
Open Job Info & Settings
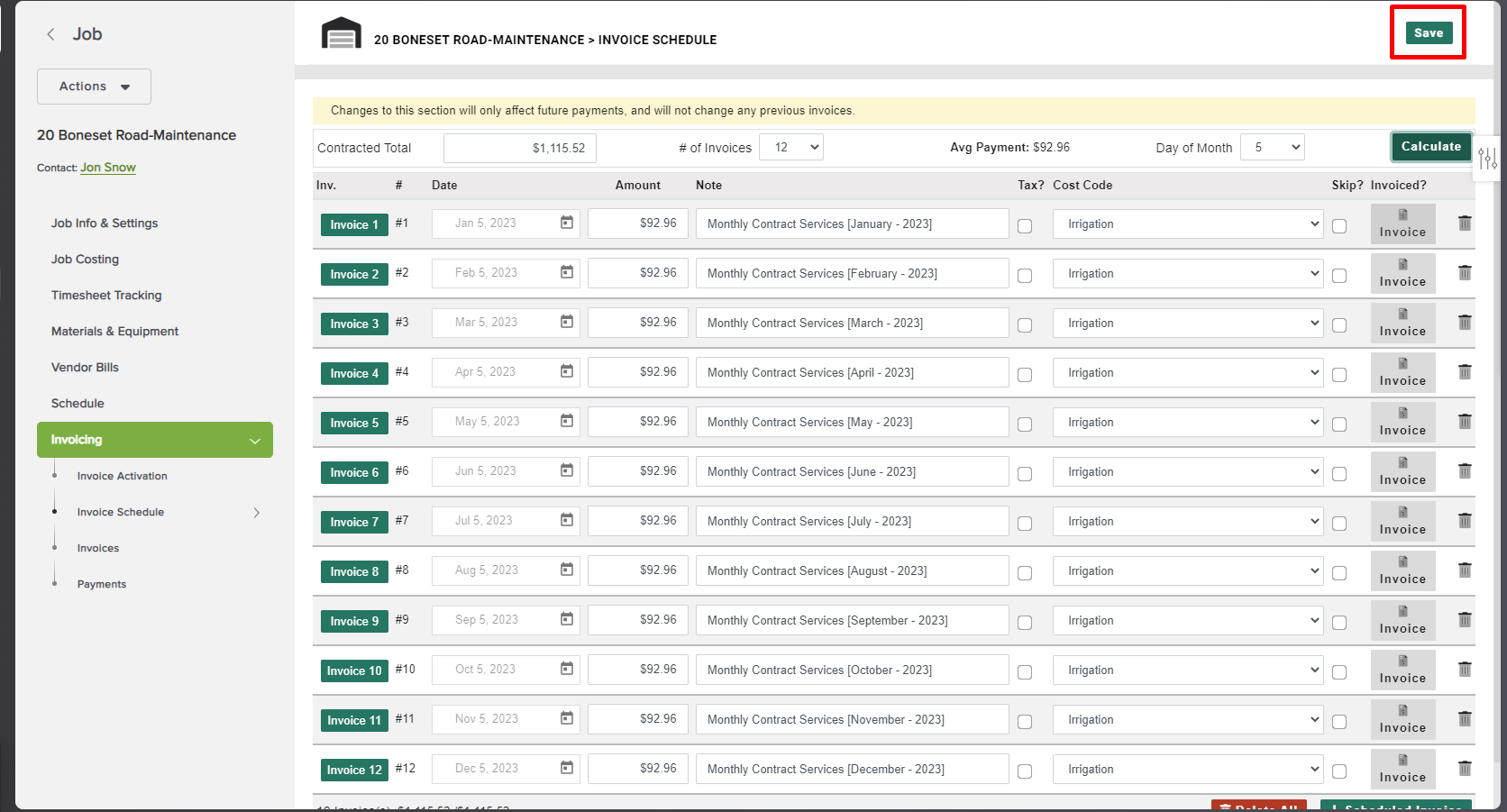click(x=105, y=223)
